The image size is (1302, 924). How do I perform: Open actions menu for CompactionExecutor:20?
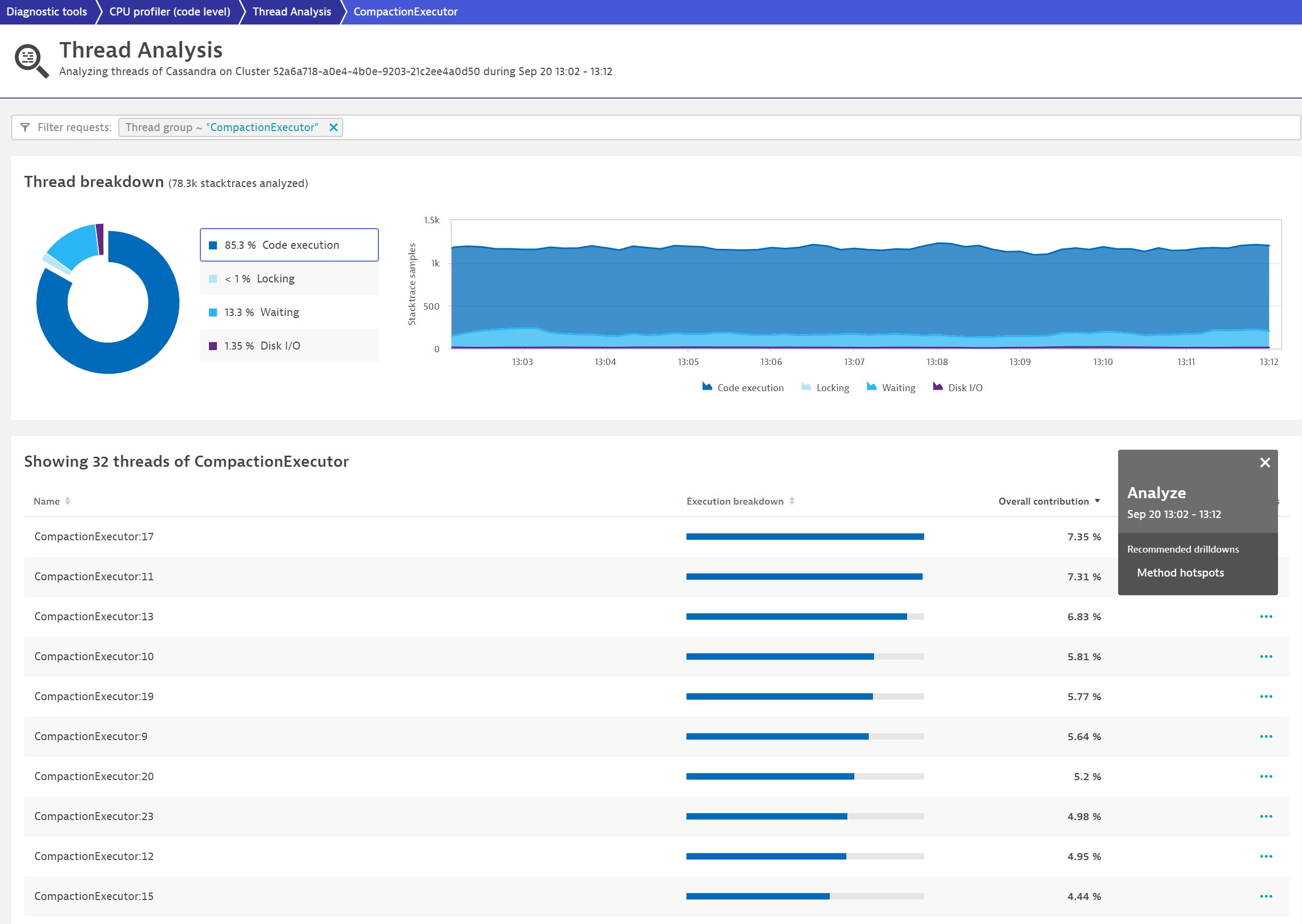[x=1266, y=776]
